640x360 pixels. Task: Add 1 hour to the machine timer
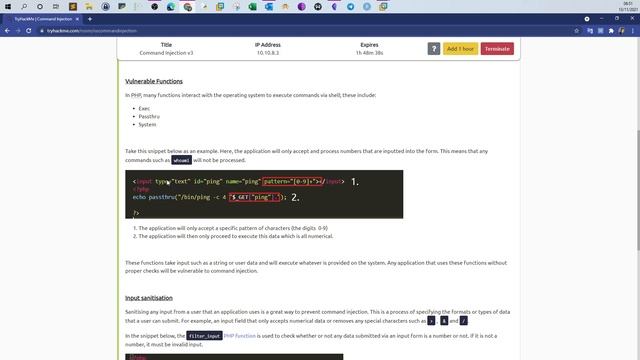click(x=460, y=49)
